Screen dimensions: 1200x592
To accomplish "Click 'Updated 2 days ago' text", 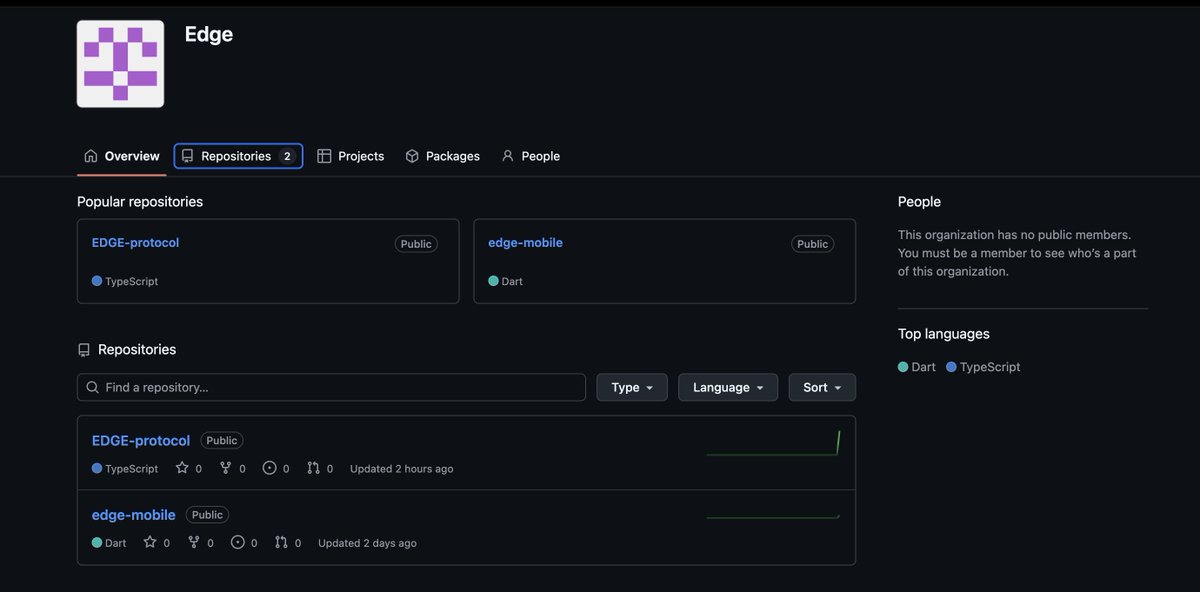I will click(x=367, y=542).
